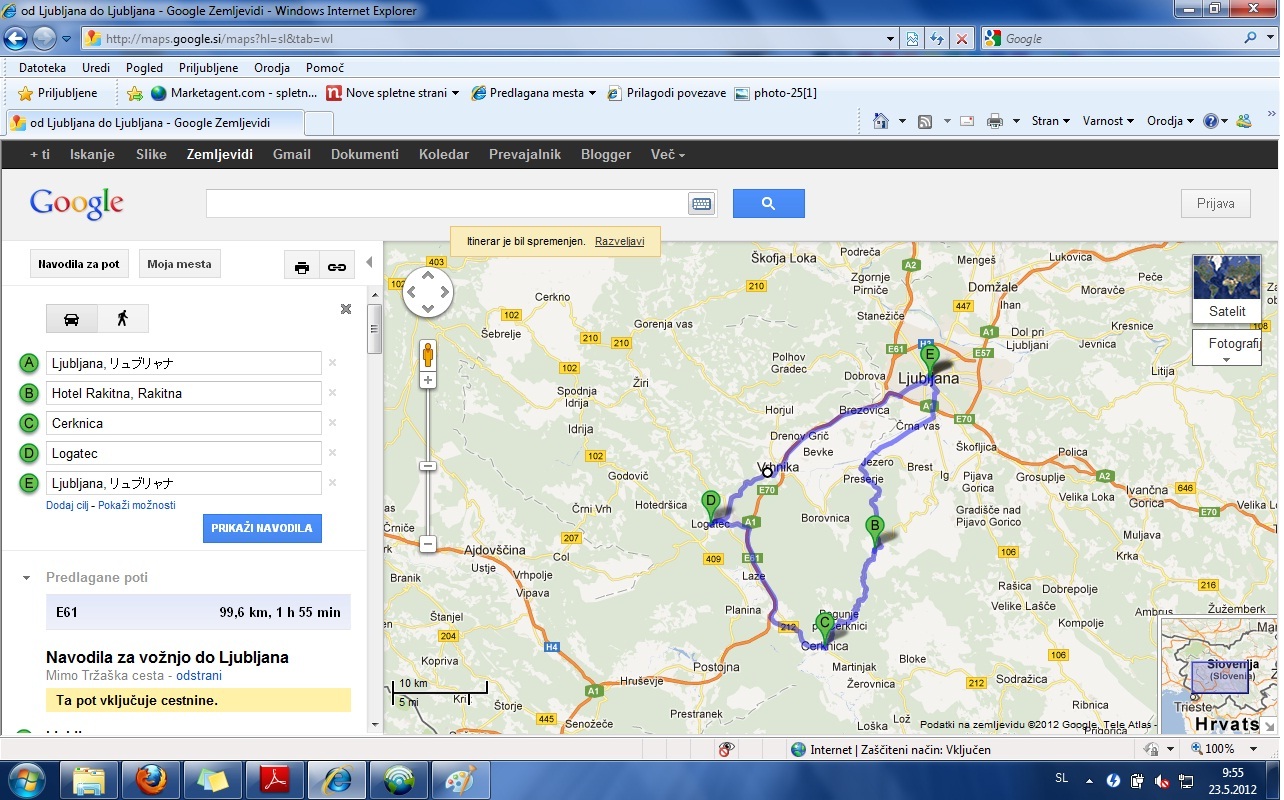Viewport: 1284px width, 800px height.
Task: Zoom out with the map minus button
Action: pos(428,545)
